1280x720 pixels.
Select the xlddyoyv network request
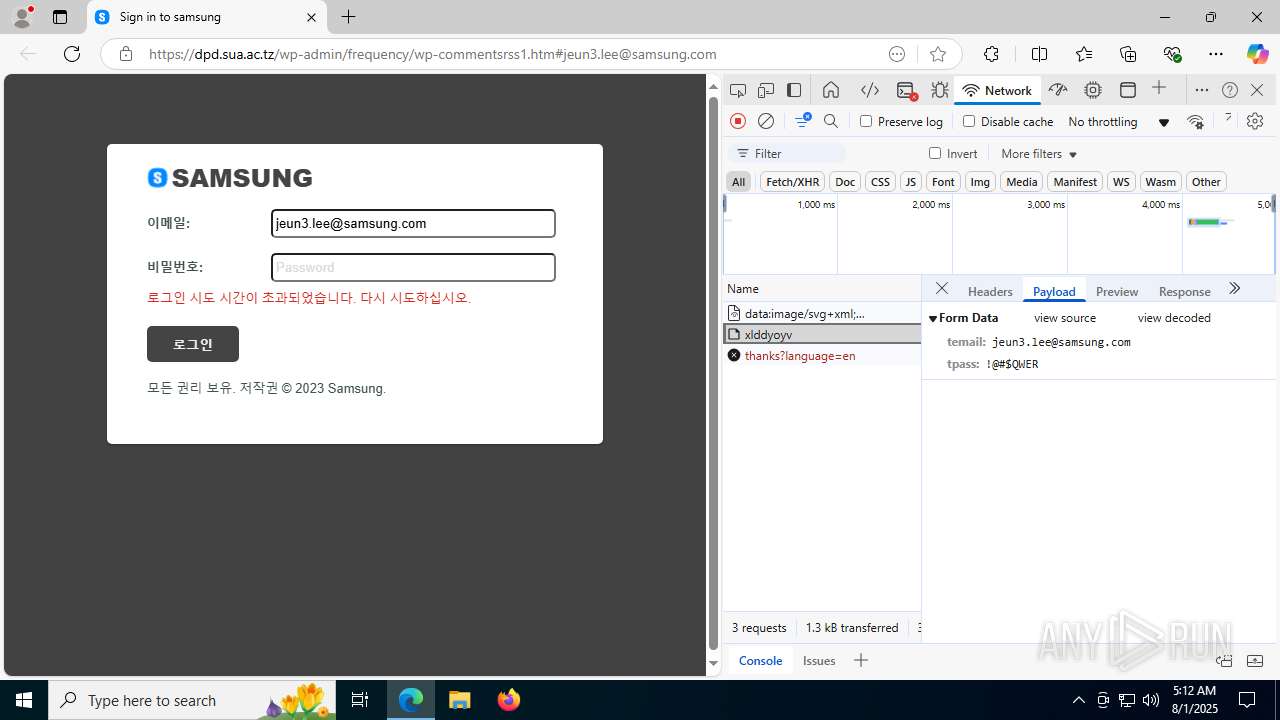click(x=822, y=334)
